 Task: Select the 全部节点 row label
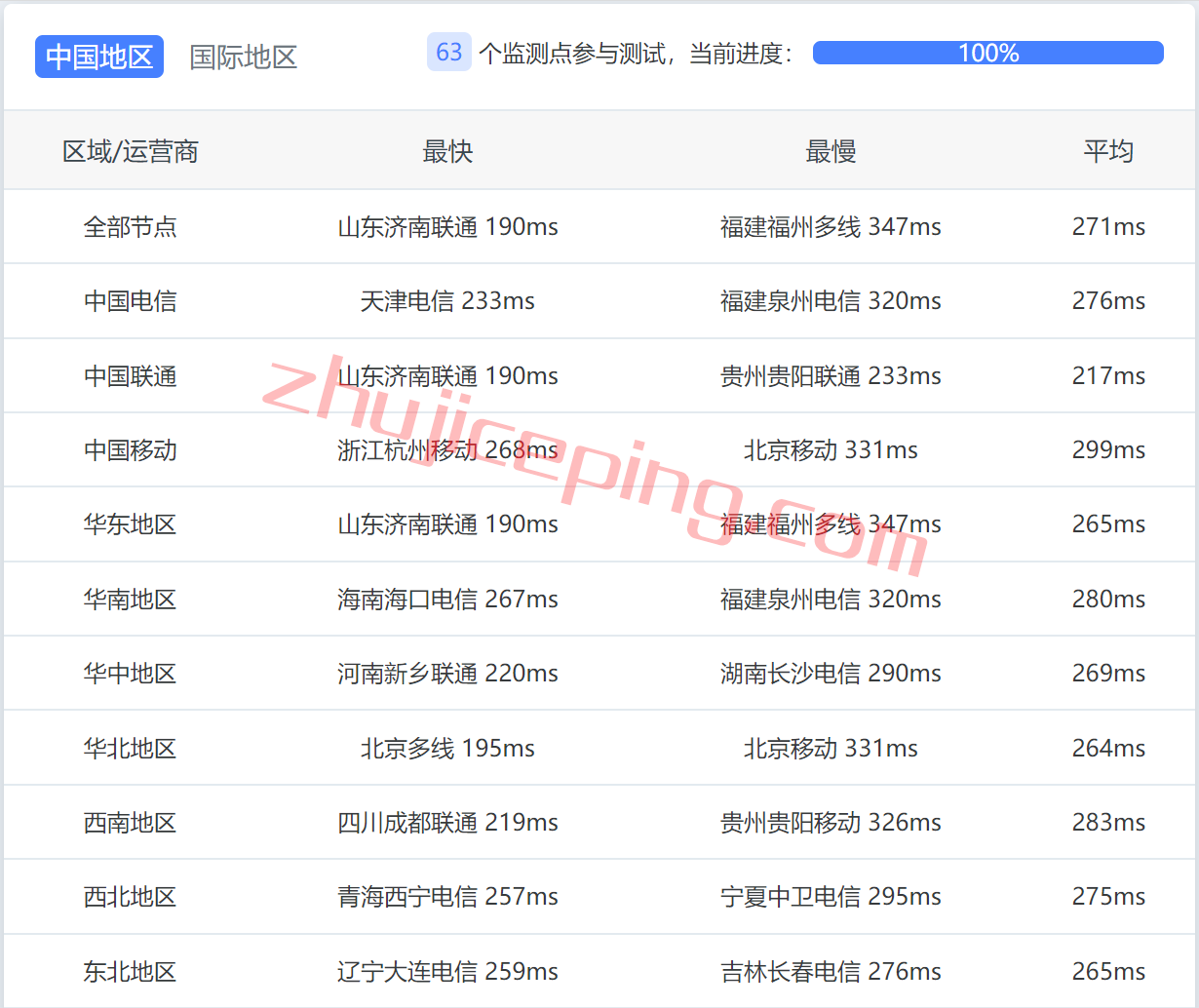tap(131, 227)
